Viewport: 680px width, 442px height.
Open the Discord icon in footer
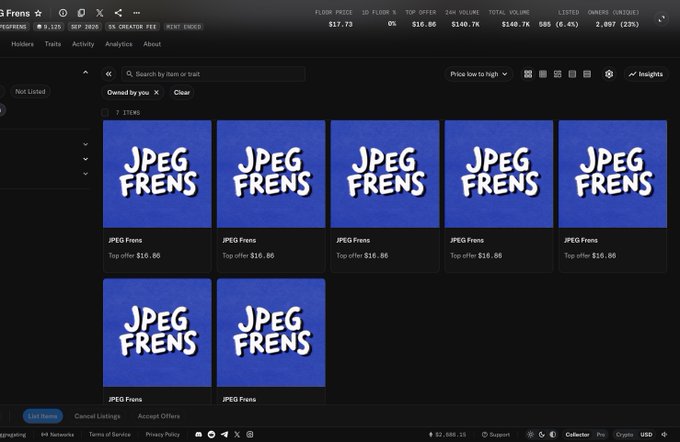click(x=199, y=434)
